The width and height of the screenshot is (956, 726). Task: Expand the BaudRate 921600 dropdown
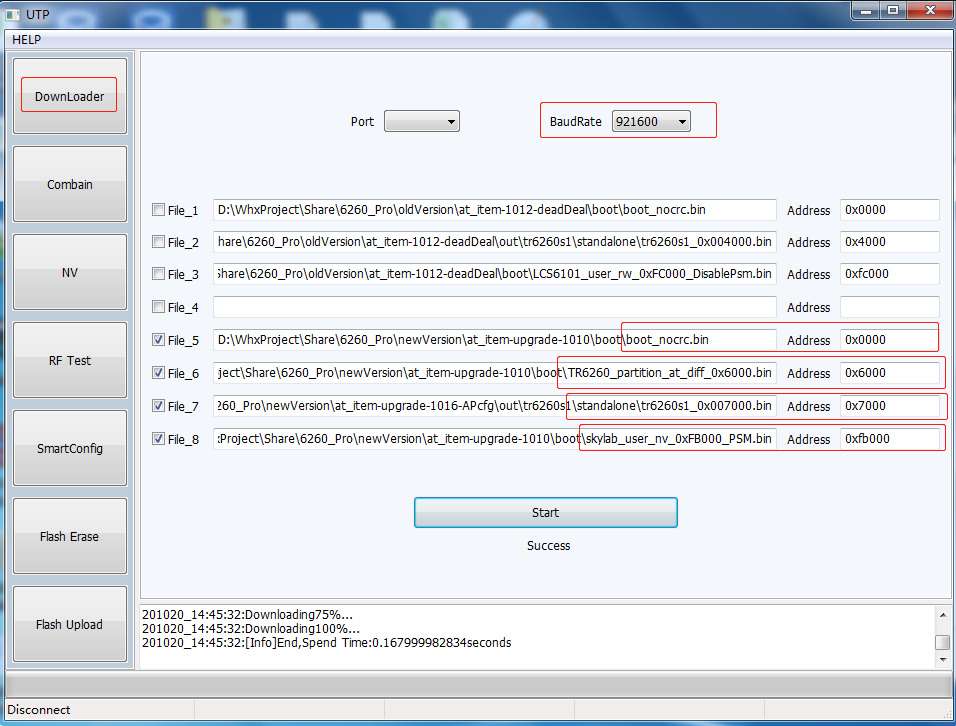pyautogui.click(x=651, y=121)
